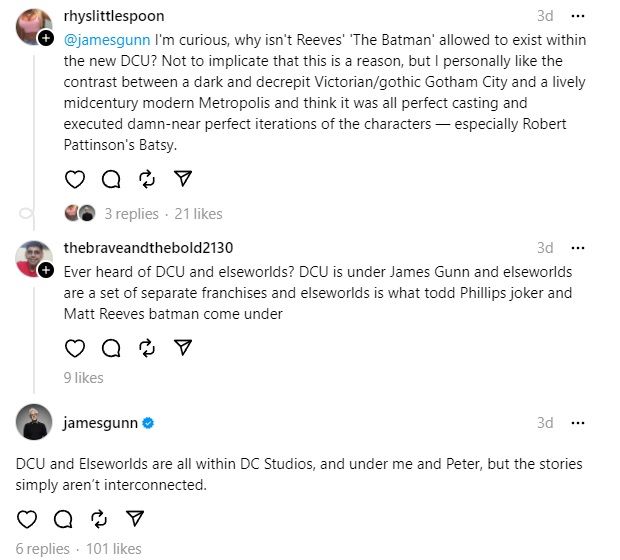Reply to jamesgunn's post via comment icon
Screen dimensions: 620x560
[x=63, y=518]
